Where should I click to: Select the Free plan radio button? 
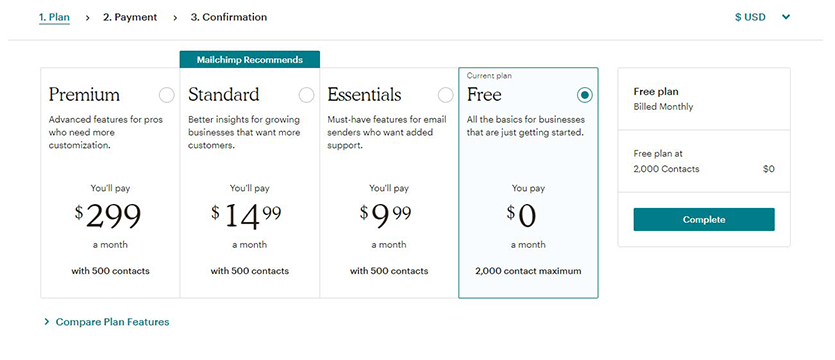pyautogui.click(x=585, y=95)
